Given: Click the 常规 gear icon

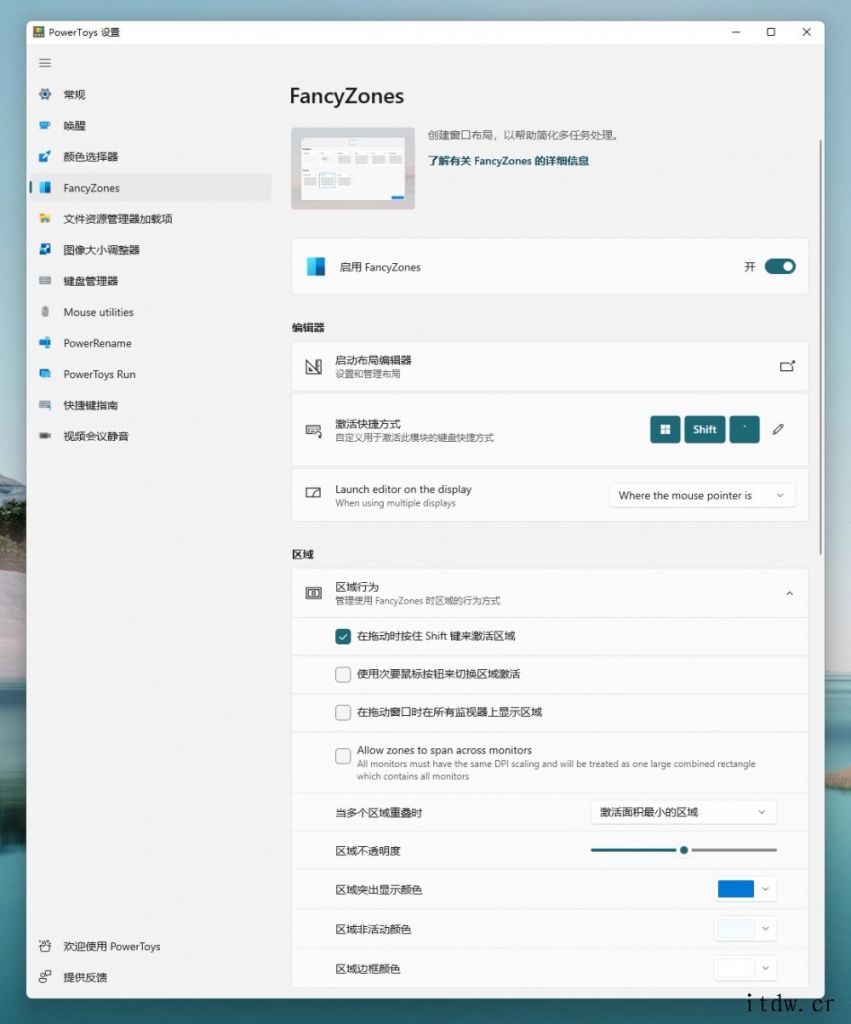Looking at the screenshot, I should click(45, 94).
